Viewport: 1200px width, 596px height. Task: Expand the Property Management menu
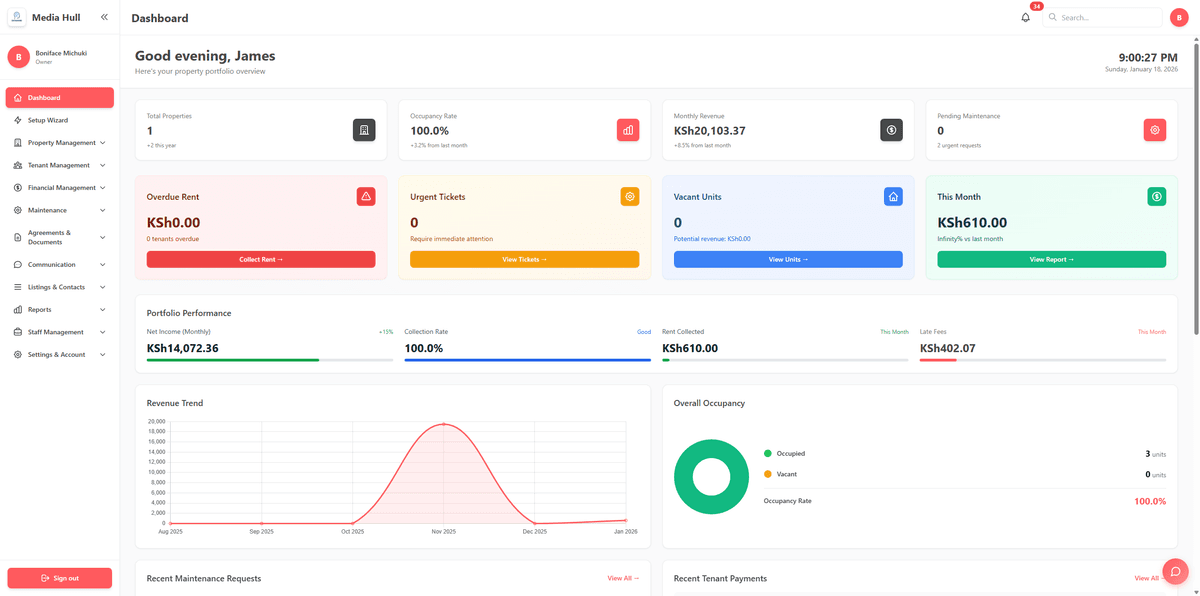click(60, 142)
